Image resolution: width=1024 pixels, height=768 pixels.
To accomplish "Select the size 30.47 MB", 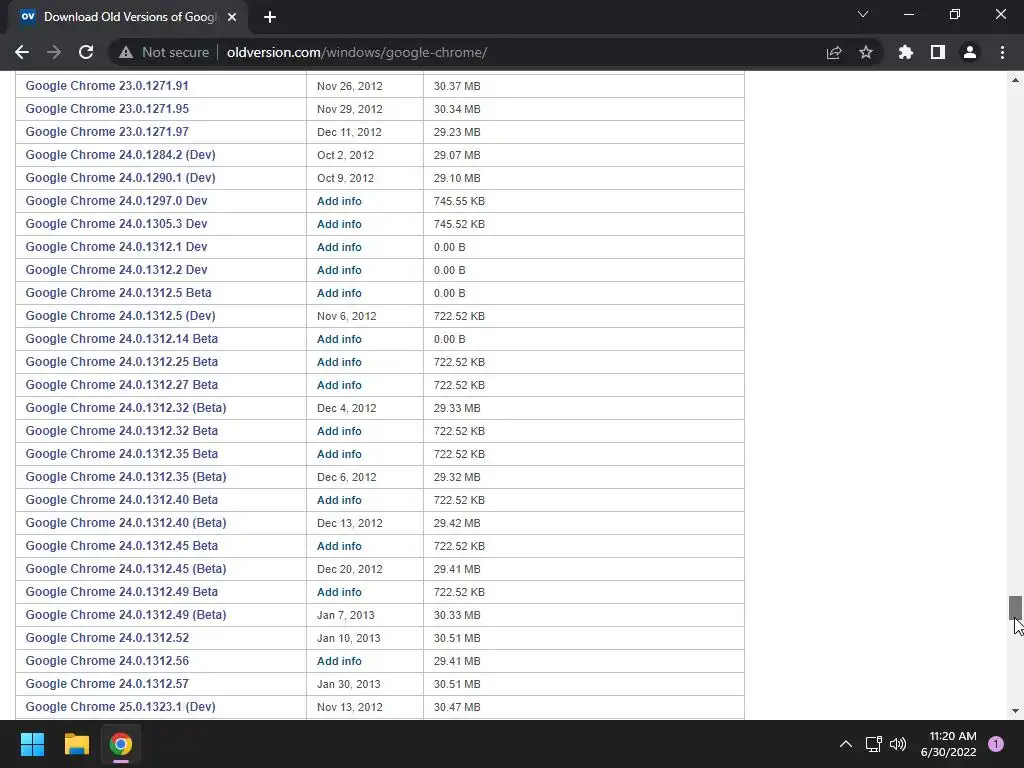I will point(457,707).
